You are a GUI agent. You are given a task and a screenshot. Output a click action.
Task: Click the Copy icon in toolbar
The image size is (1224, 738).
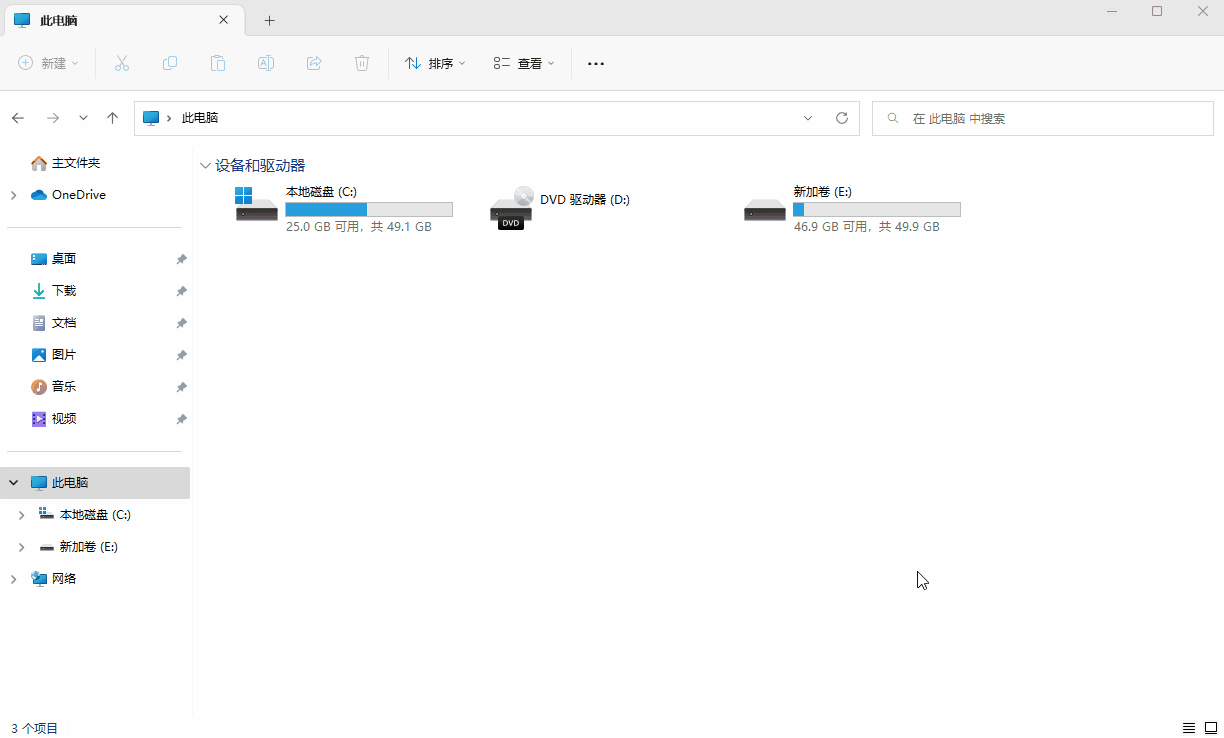[x=170, y=63]
